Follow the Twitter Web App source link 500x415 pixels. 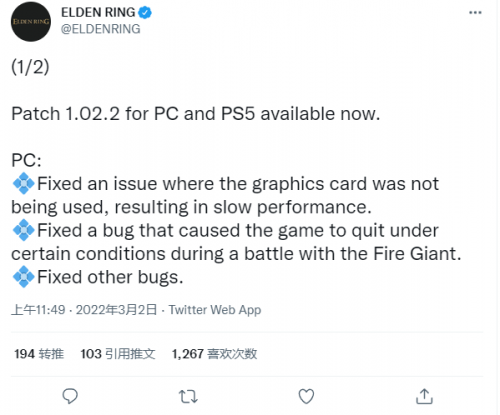[x=215, y=310]
